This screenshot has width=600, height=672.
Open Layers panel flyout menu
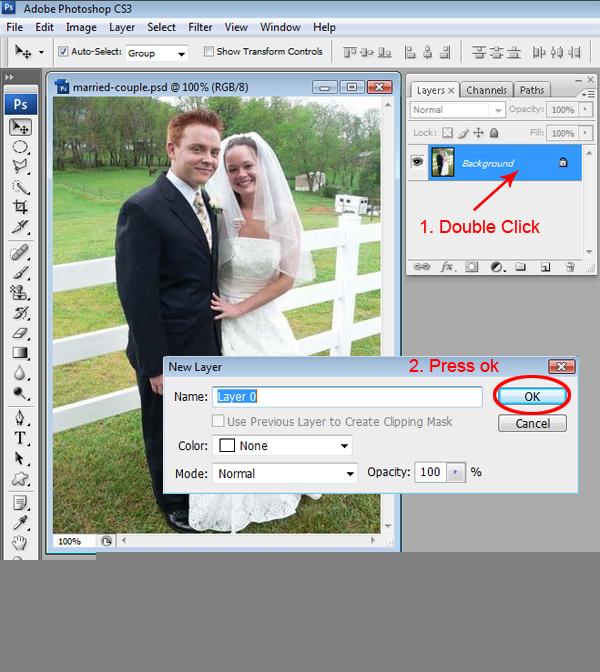tap(588, 94)
